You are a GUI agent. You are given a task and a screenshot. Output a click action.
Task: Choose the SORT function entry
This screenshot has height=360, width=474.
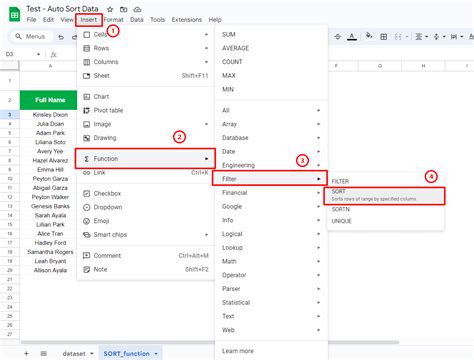pos(384,195)
